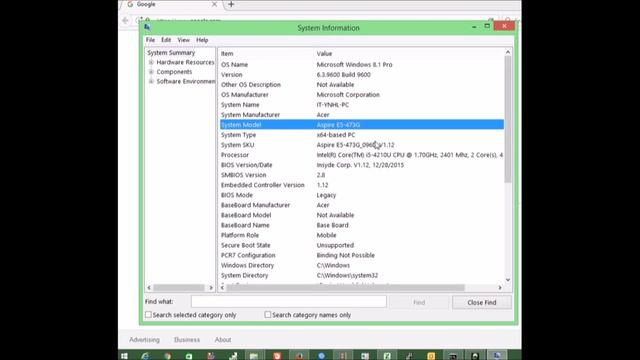Click the Close Find button
Screen dimensions: 640x360
coord(482,302)
